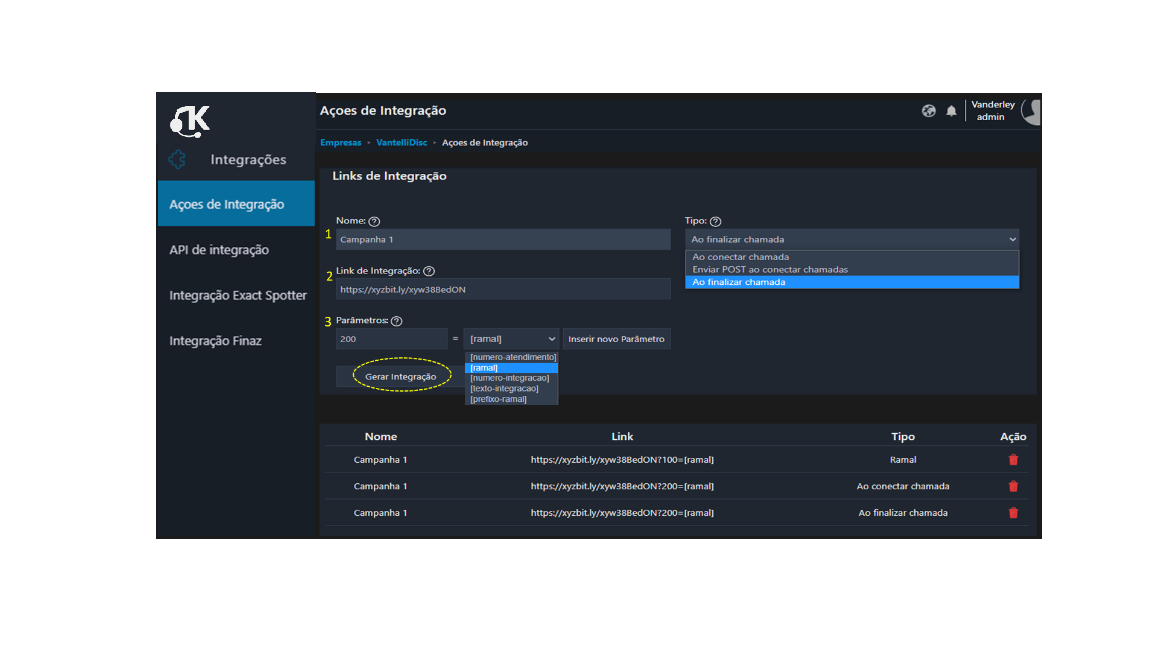Show help for the Tipo field

point(716,221)
